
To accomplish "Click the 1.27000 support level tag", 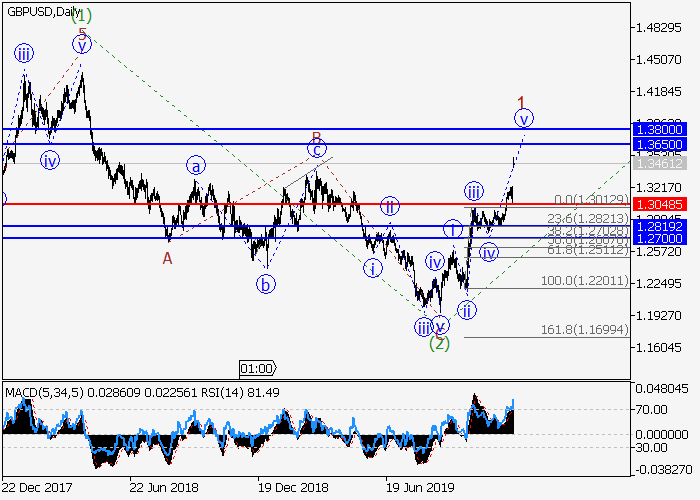I will 663,239.
